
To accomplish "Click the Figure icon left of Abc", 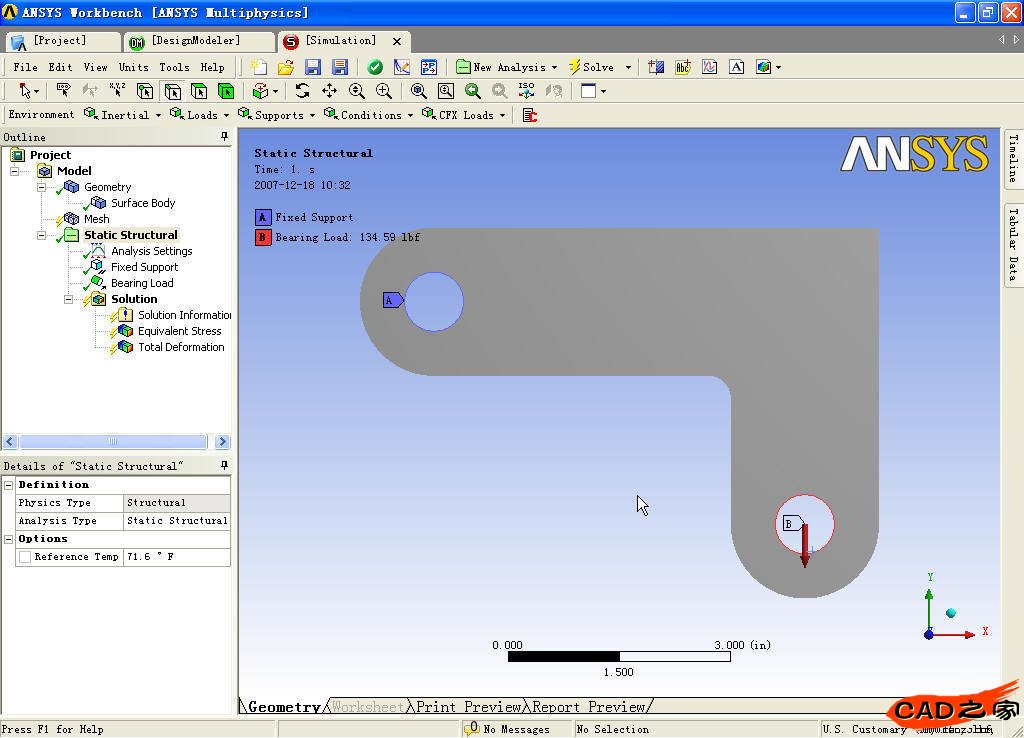I will point(656,67).
